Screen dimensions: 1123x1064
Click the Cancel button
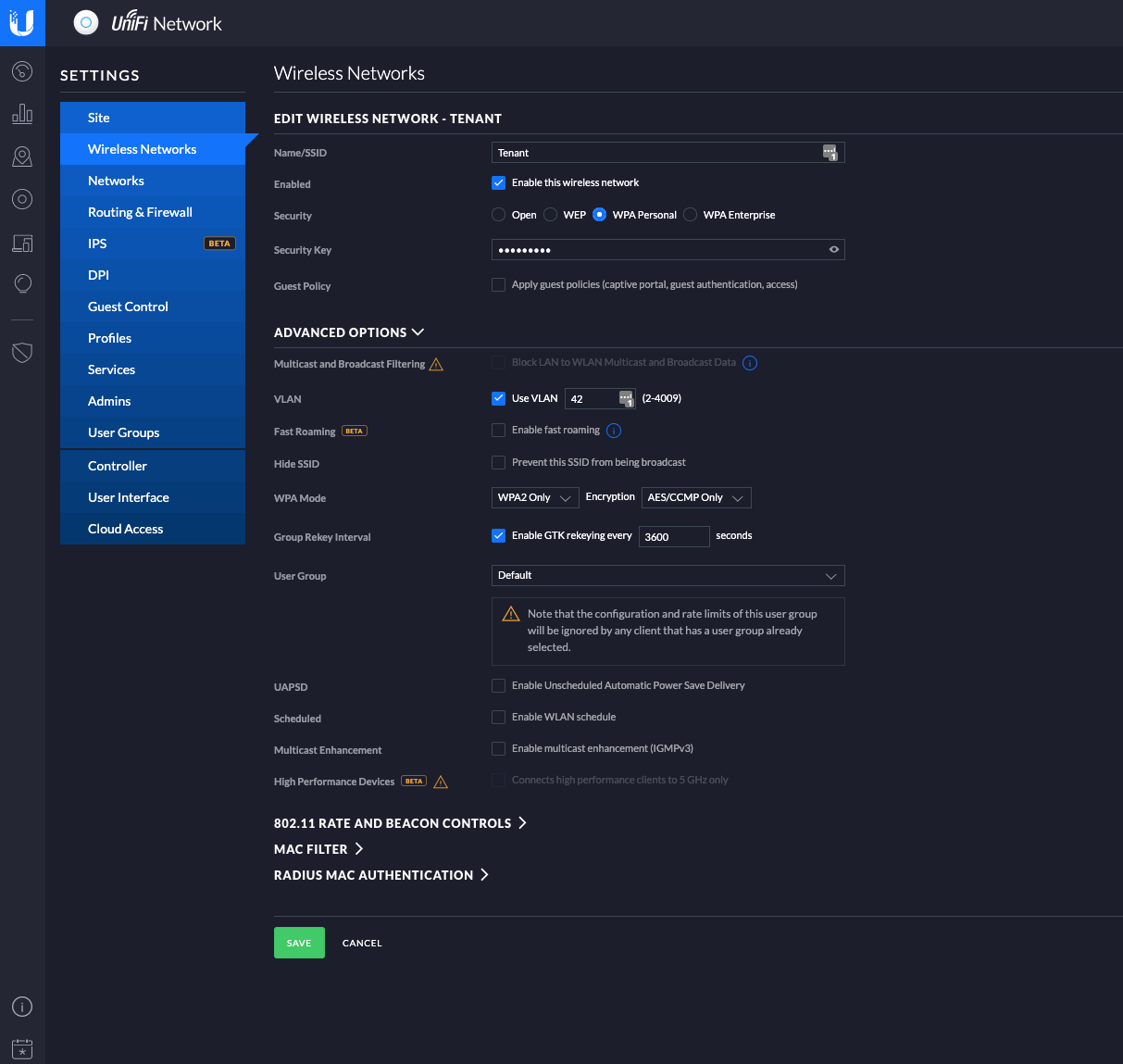point(362,943)
